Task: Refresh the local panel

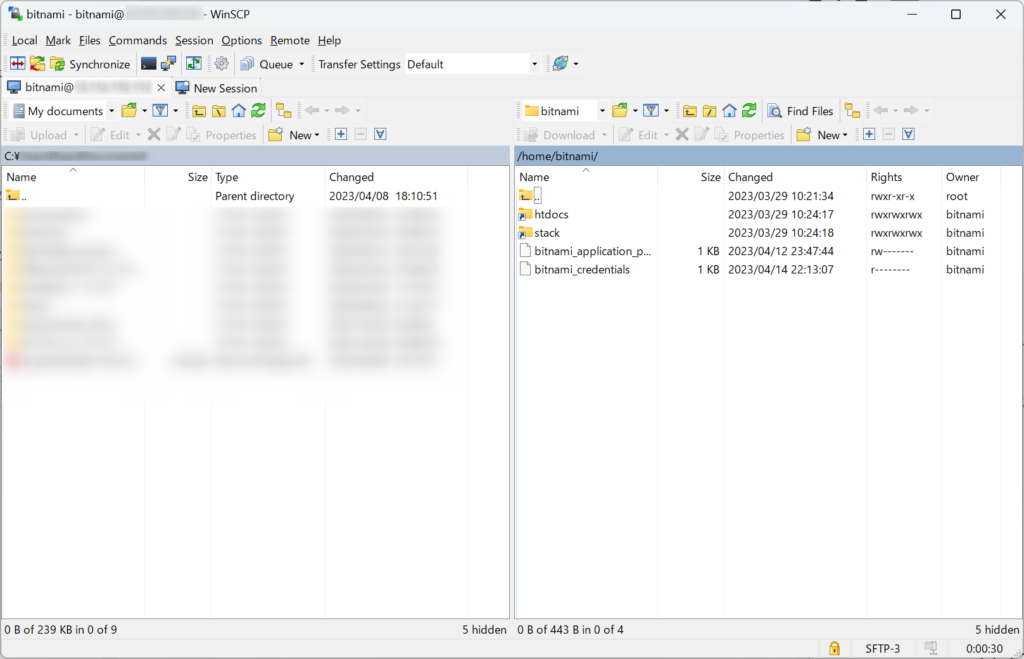Action: [259, 110]
